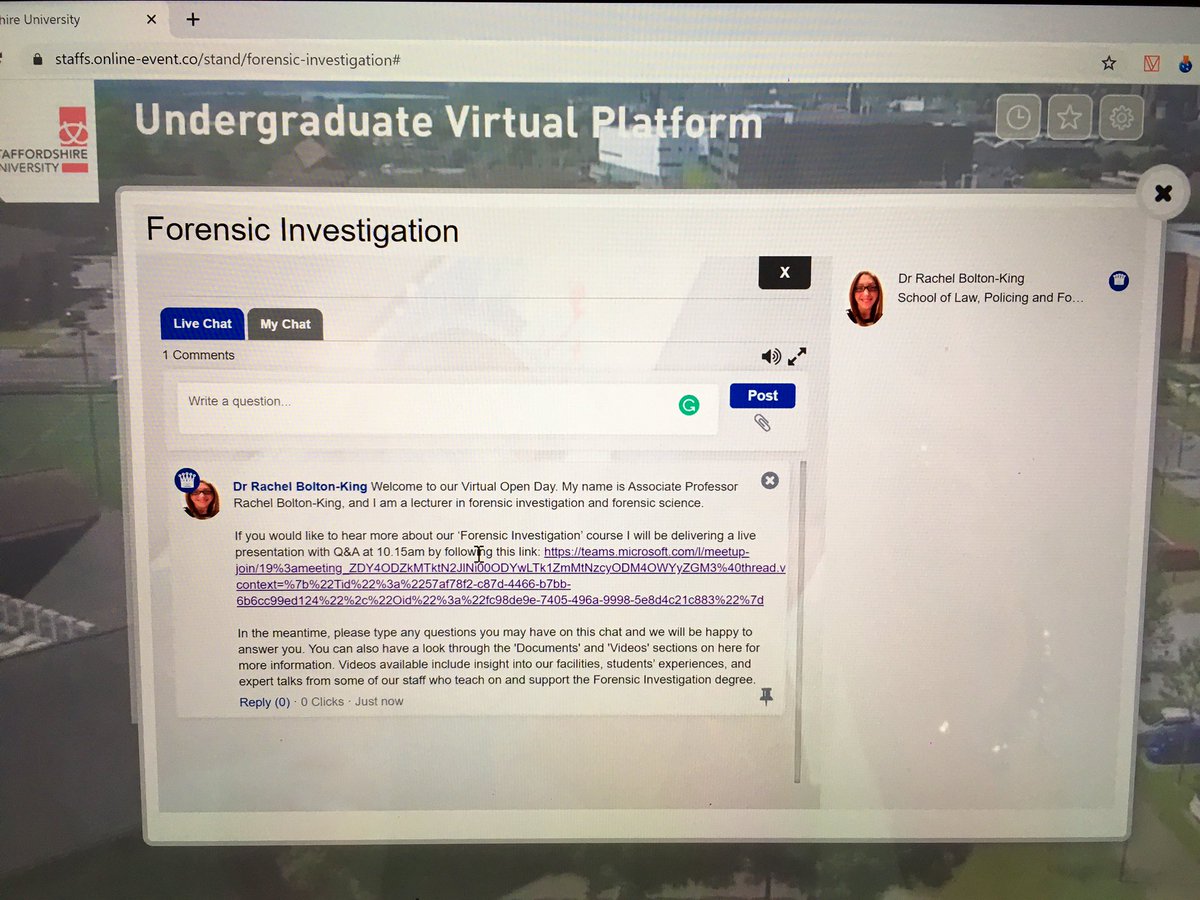This screenshot has height=900, width=1200.
Task: Open the Grammarly icon in question box
Action: 688,405
